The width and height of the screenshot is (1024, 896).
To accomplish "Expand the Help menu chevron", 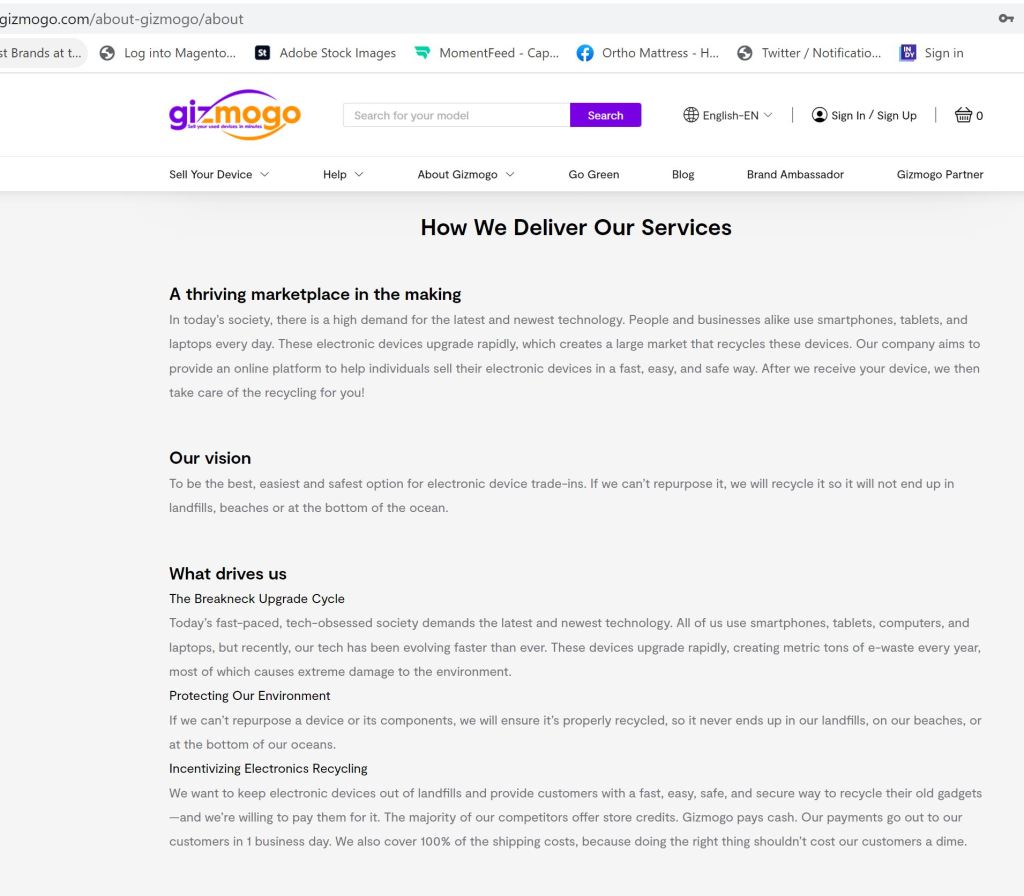I will point(359,174).
